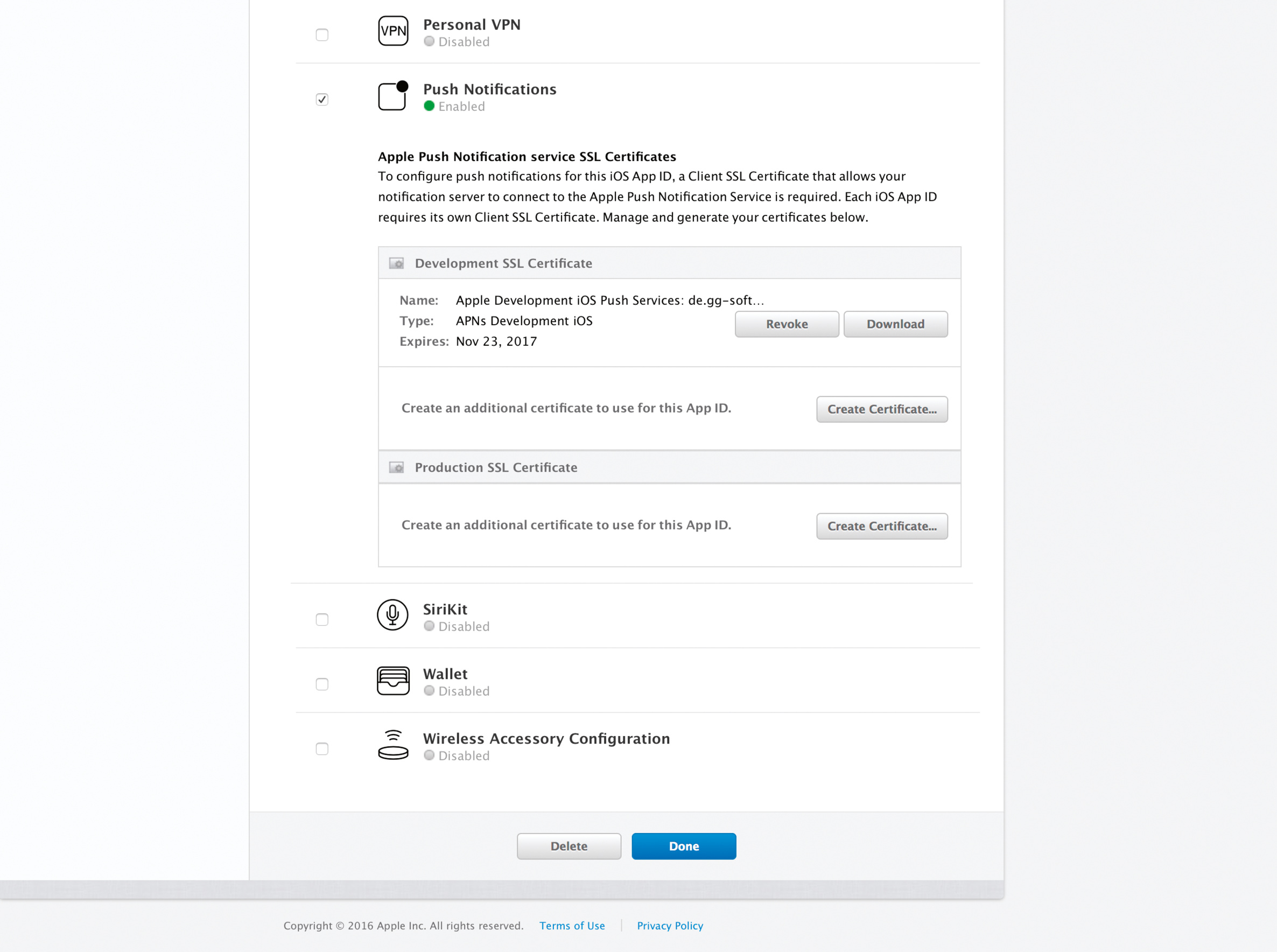Uncheck the Push Notifications checkbox

pyautogui.click(x=322, y=100)
